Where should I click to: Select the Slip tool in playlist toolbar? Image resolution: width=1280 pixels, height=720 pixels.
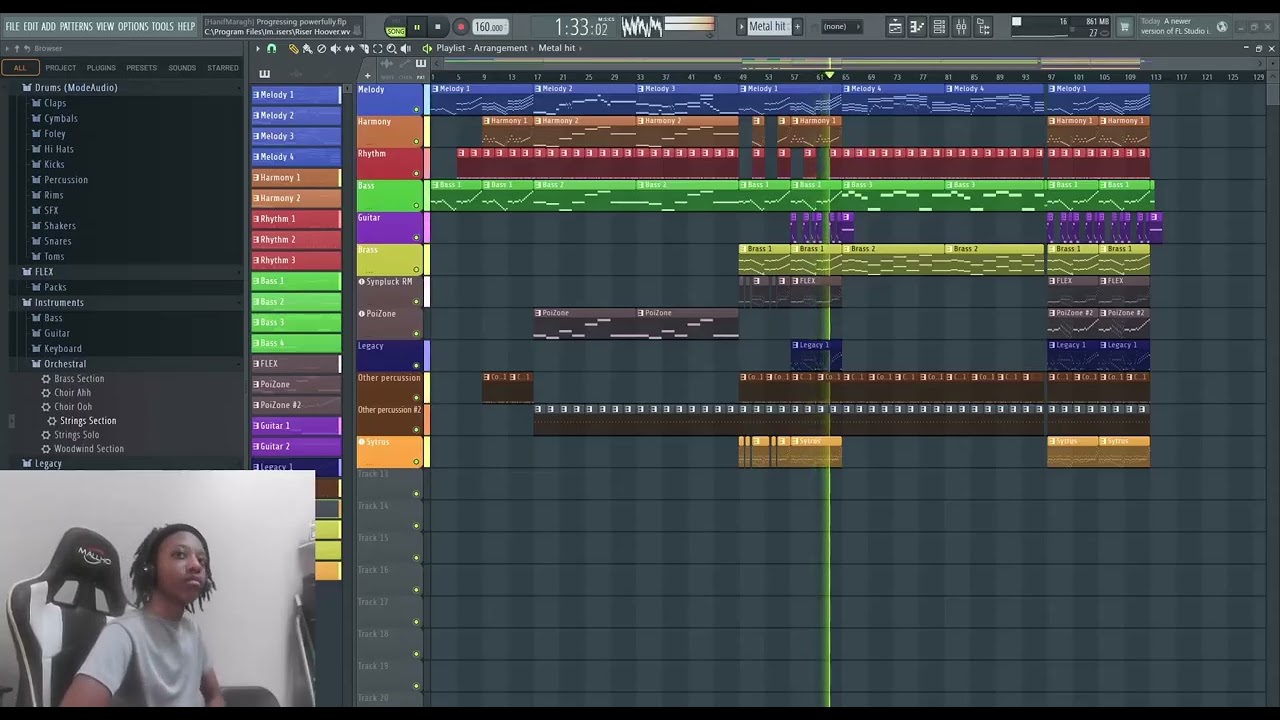point(349,48)
